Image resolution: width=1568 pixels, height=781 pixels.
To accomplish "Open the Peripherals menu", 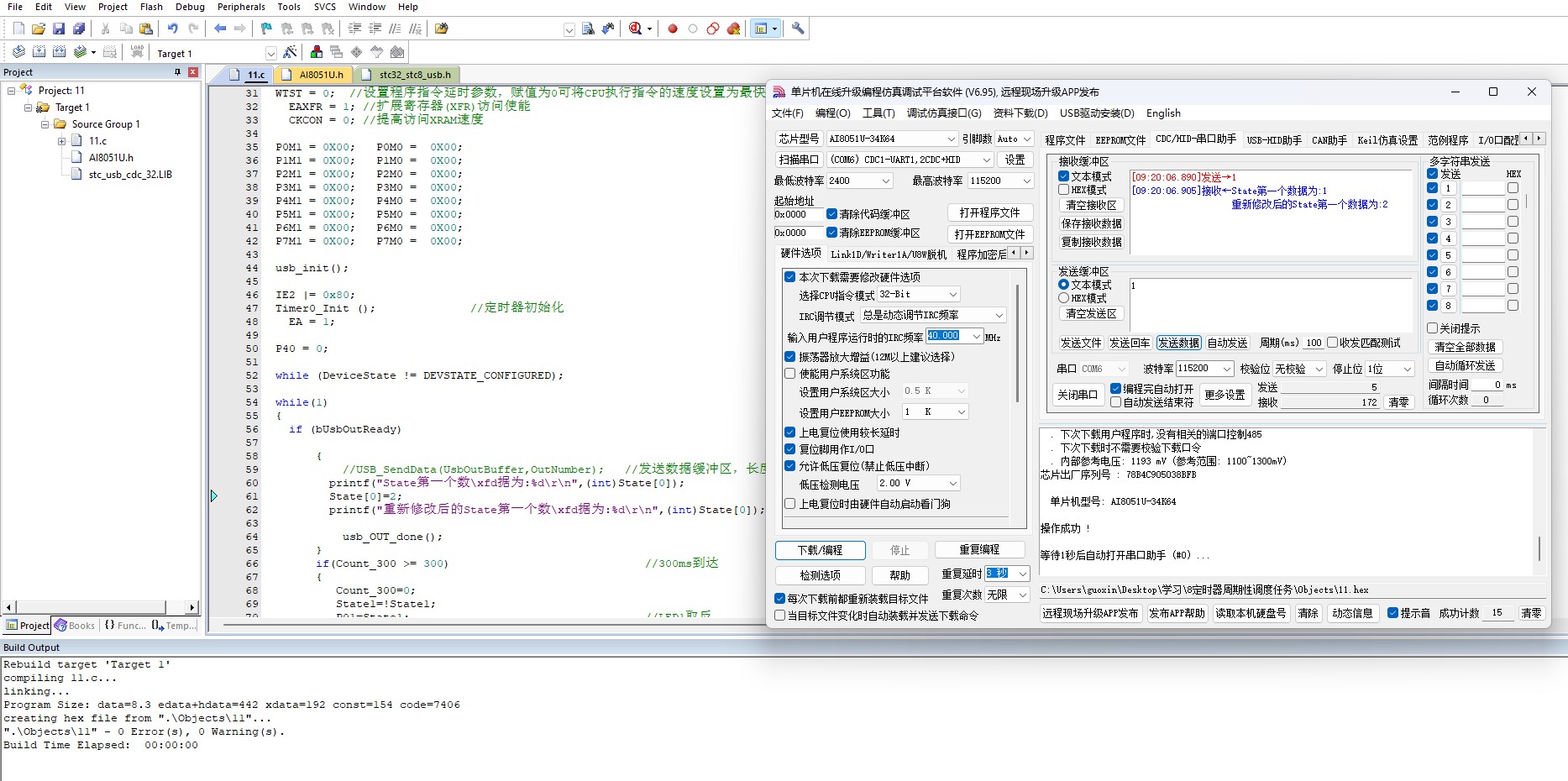I will click(241, 7).
